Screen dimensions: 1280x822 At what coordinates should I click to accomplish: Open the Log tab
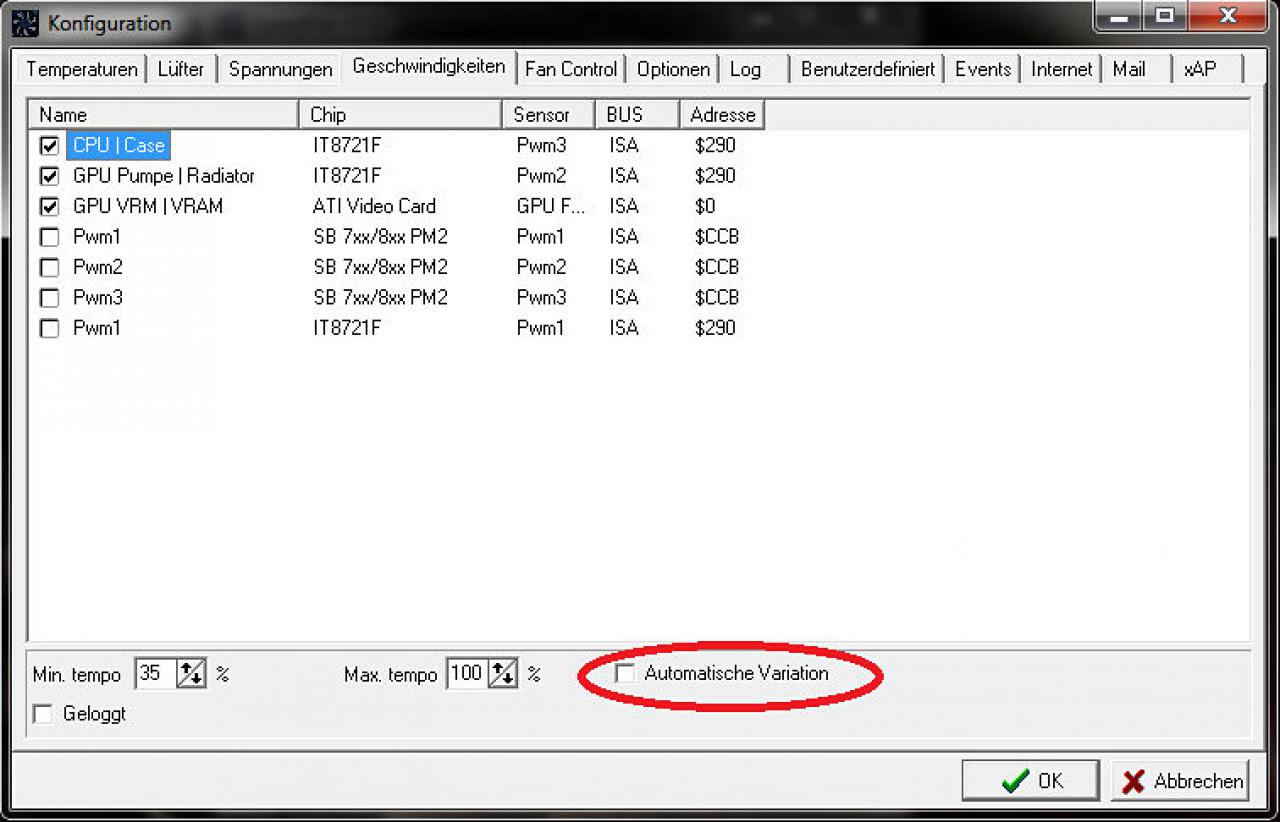[x=745, y=69]
